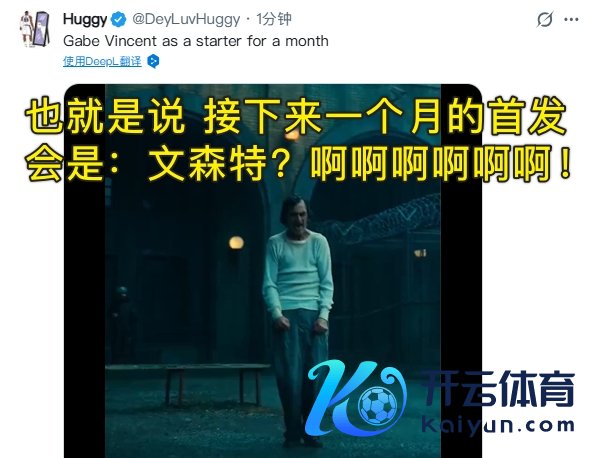
Task: Click the Kaiyun K swirl logo
Action: click(356, 398)
